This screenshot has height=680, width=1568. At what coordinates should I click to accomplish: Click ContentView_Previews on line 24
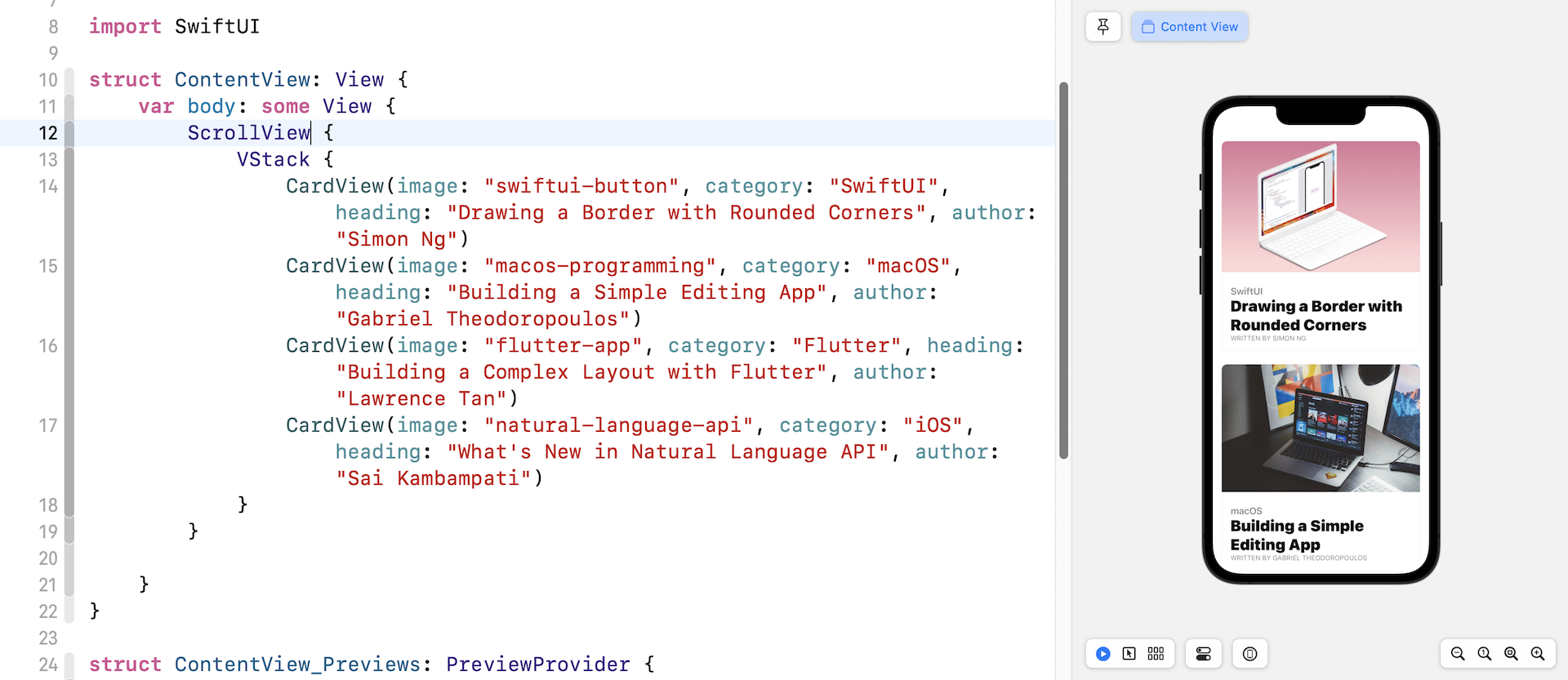pos(297,664)
